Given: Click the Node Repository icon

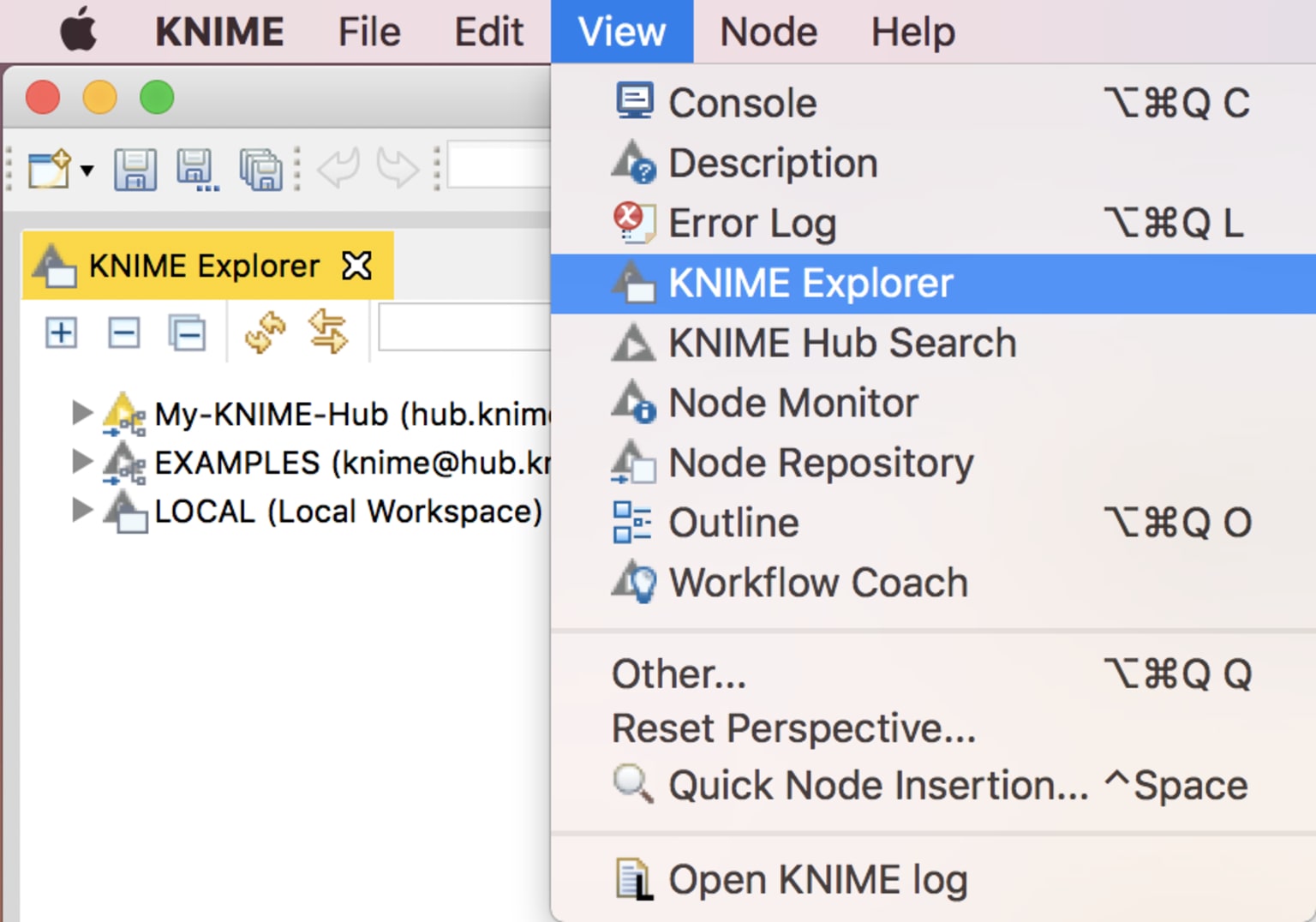Looking at the screenshot, I should coord(634,462).
